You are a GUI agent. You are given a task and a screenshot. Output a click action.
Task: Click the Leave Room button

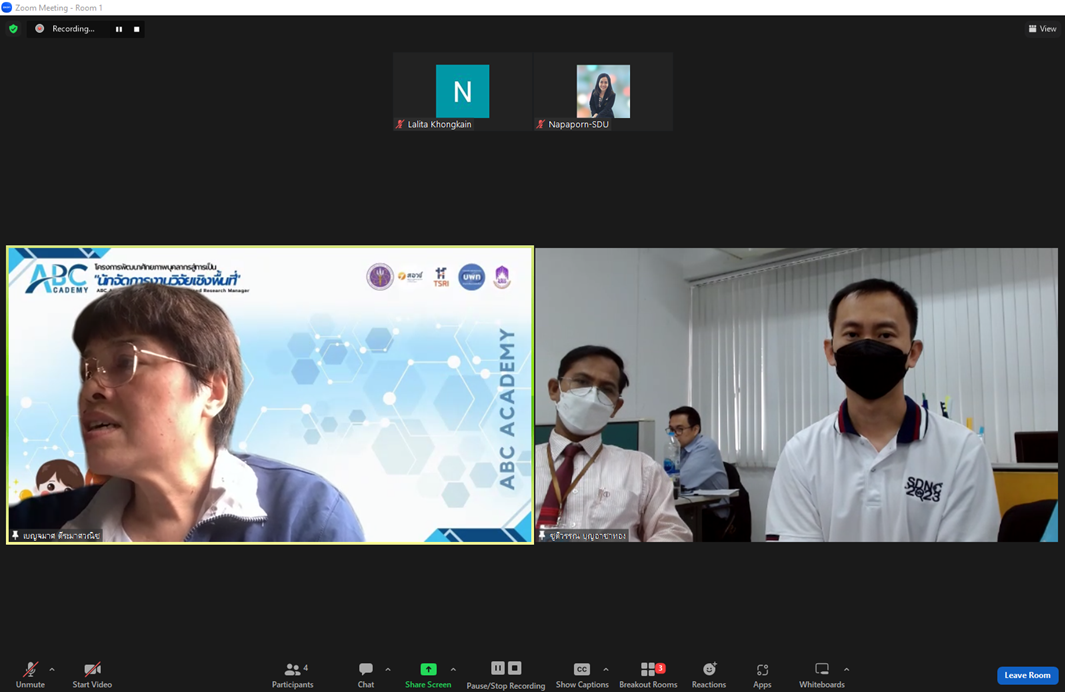tap(1027, 675)
